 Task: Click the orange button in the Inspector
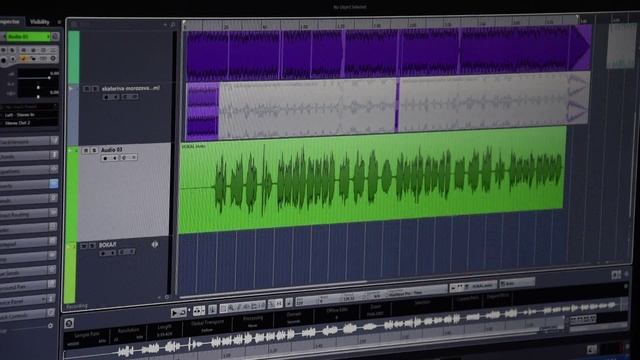(23, 59)
